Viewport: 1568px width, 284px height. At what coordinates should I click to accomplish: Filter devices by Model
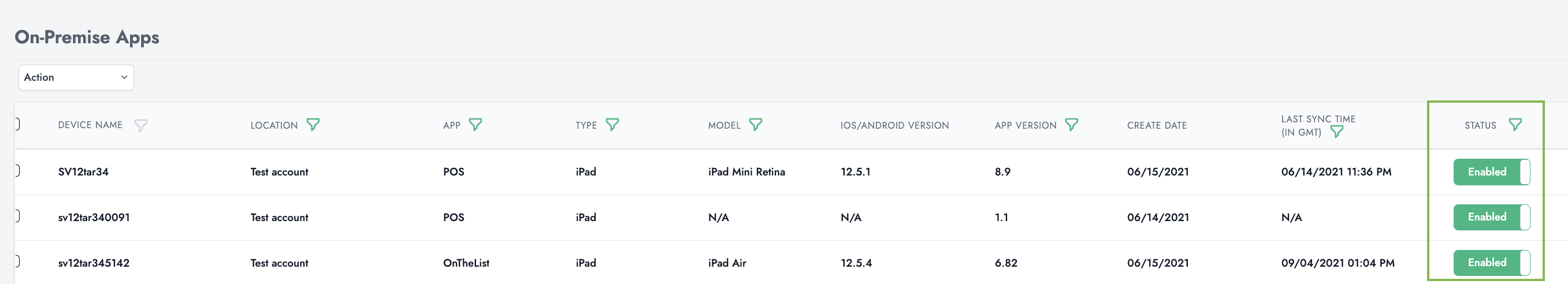tap(755, 125)
